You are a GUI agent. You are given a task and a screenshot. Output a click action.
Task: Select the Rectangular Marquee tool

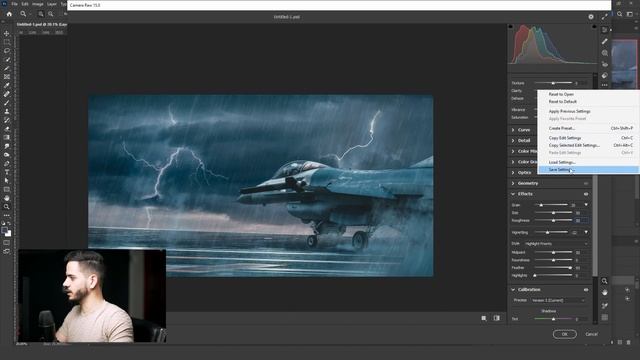click(x=7, y=42)
